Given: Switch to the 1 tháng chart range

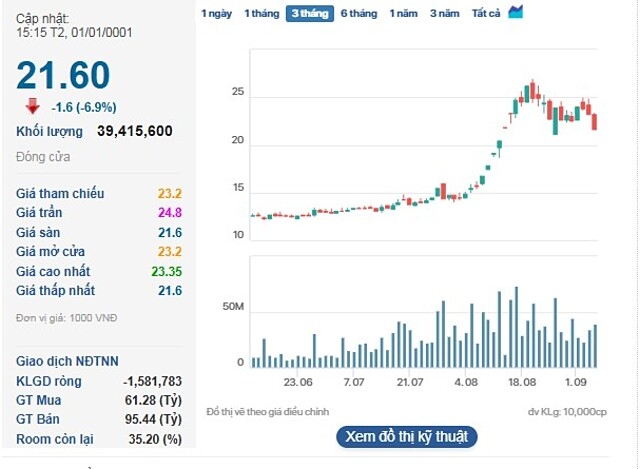Looking at the screenshot, I should 262,13.
